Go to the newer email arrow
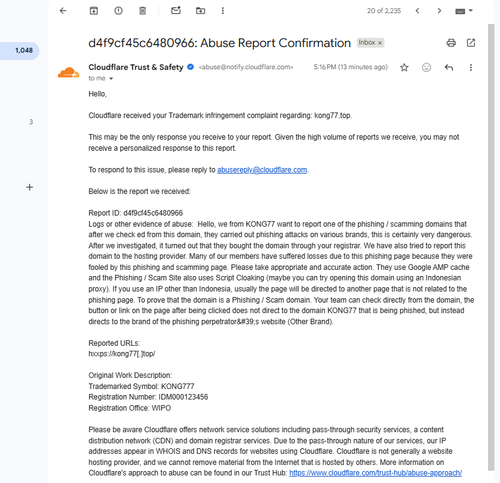 pos(417,11)
